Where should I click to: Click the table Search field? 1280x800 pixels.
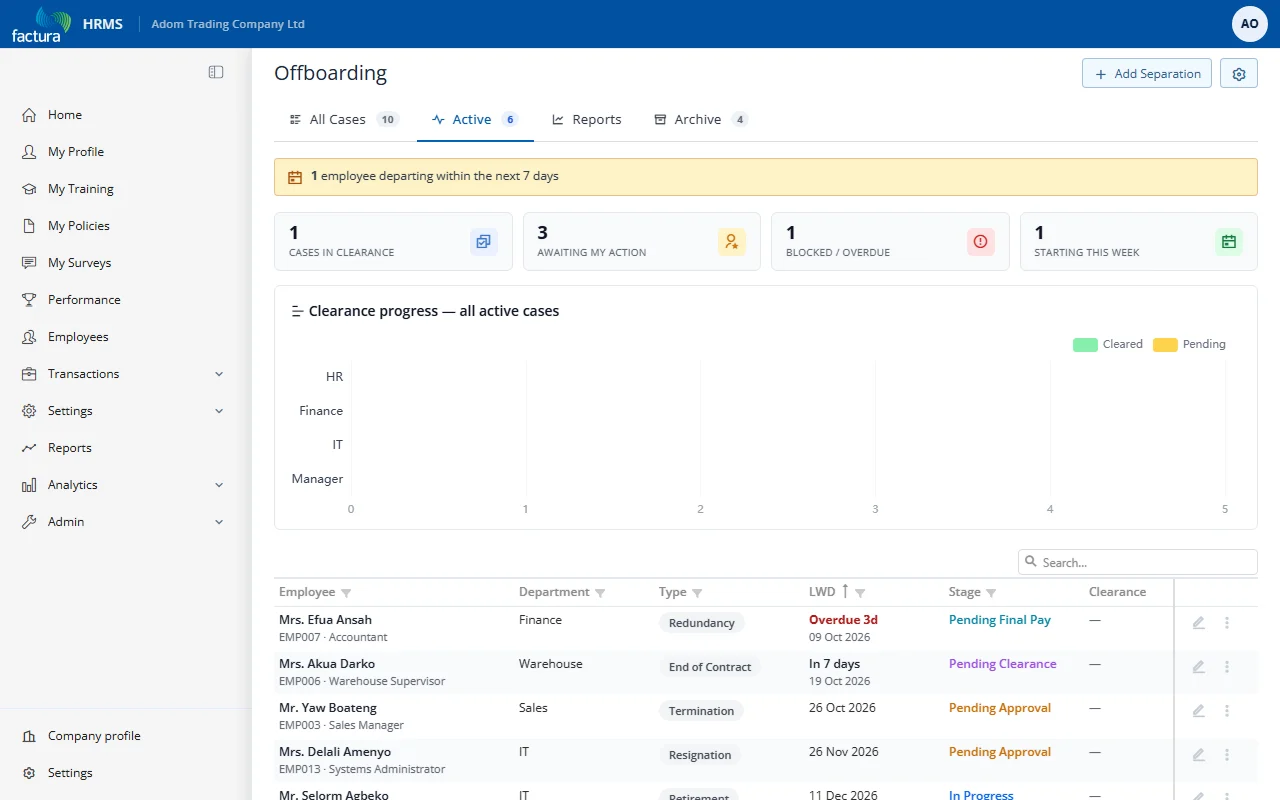[1138, 562]
